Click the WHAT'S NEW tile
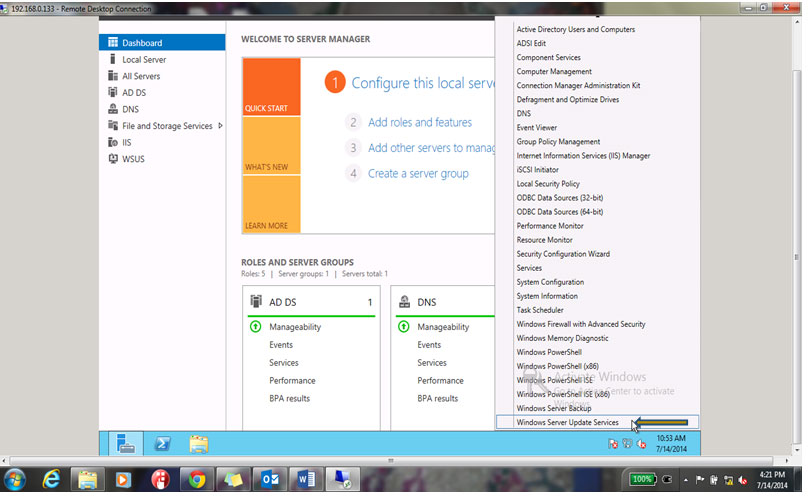This screenshot has width=808, height=496. [272, 146]
